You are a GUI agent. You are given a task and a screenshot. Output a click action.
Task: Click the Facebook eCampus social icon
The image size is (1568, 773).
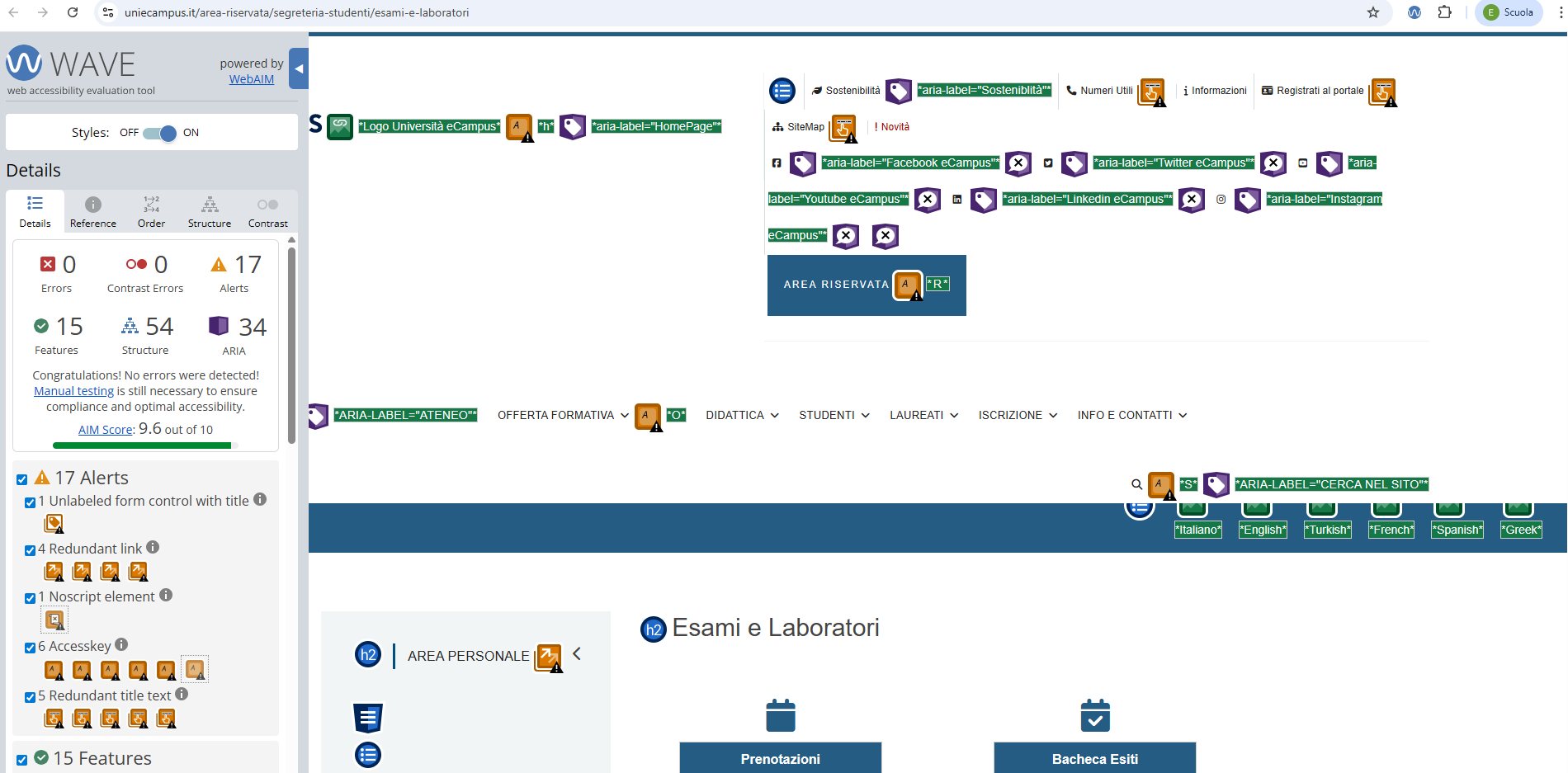(777, 163)
